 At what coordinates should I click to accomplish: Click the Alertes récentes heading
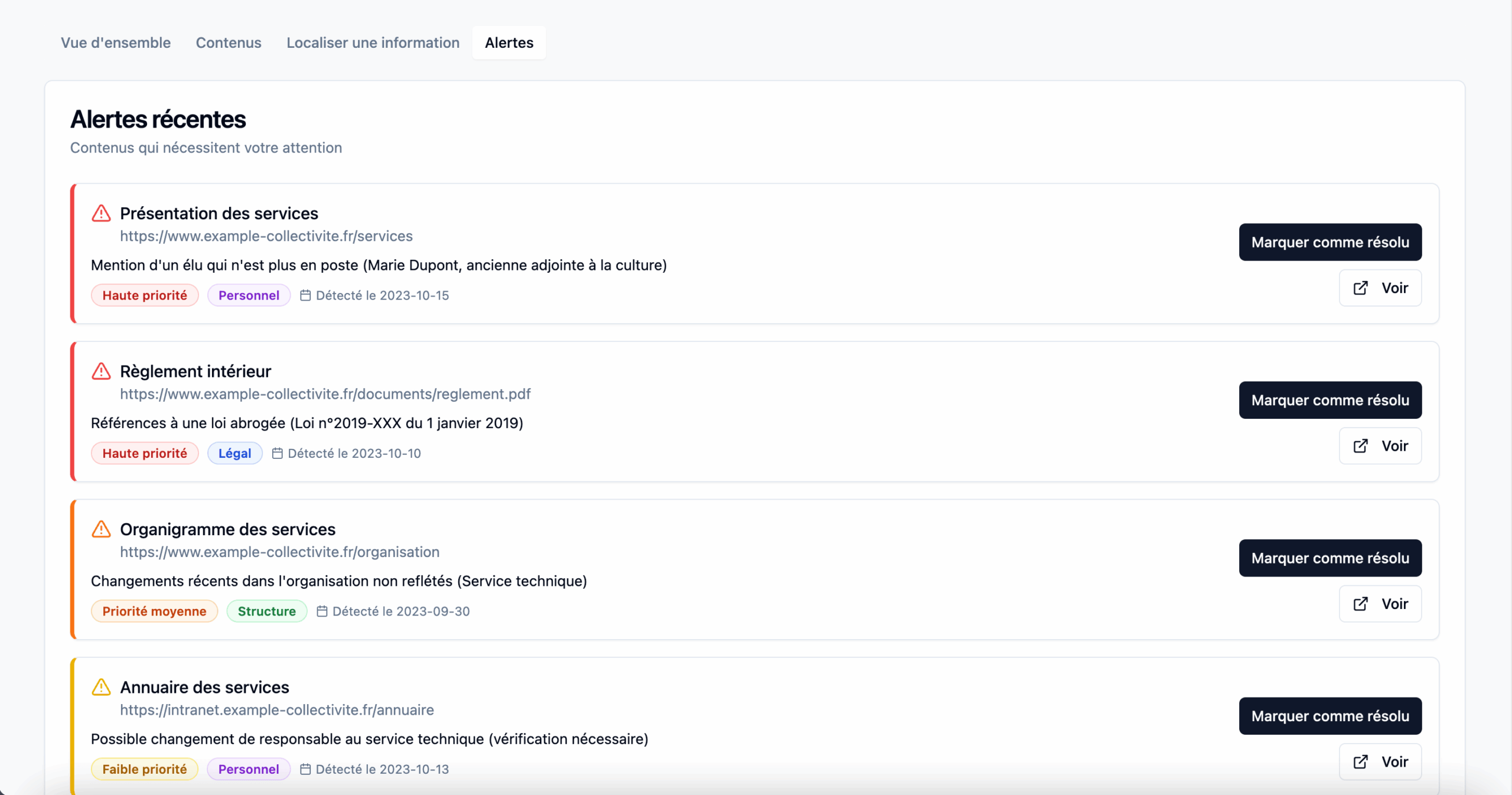pos(158,119)
